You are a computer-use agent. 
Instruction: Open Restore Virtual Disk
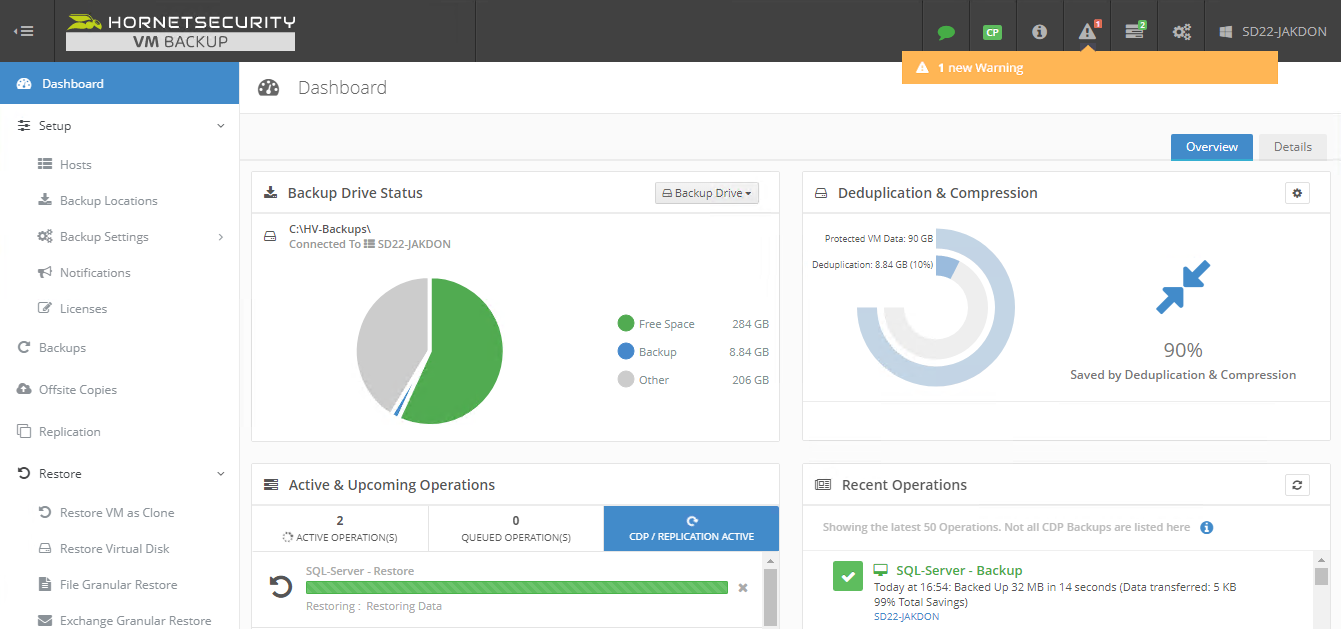click(115, 549)
